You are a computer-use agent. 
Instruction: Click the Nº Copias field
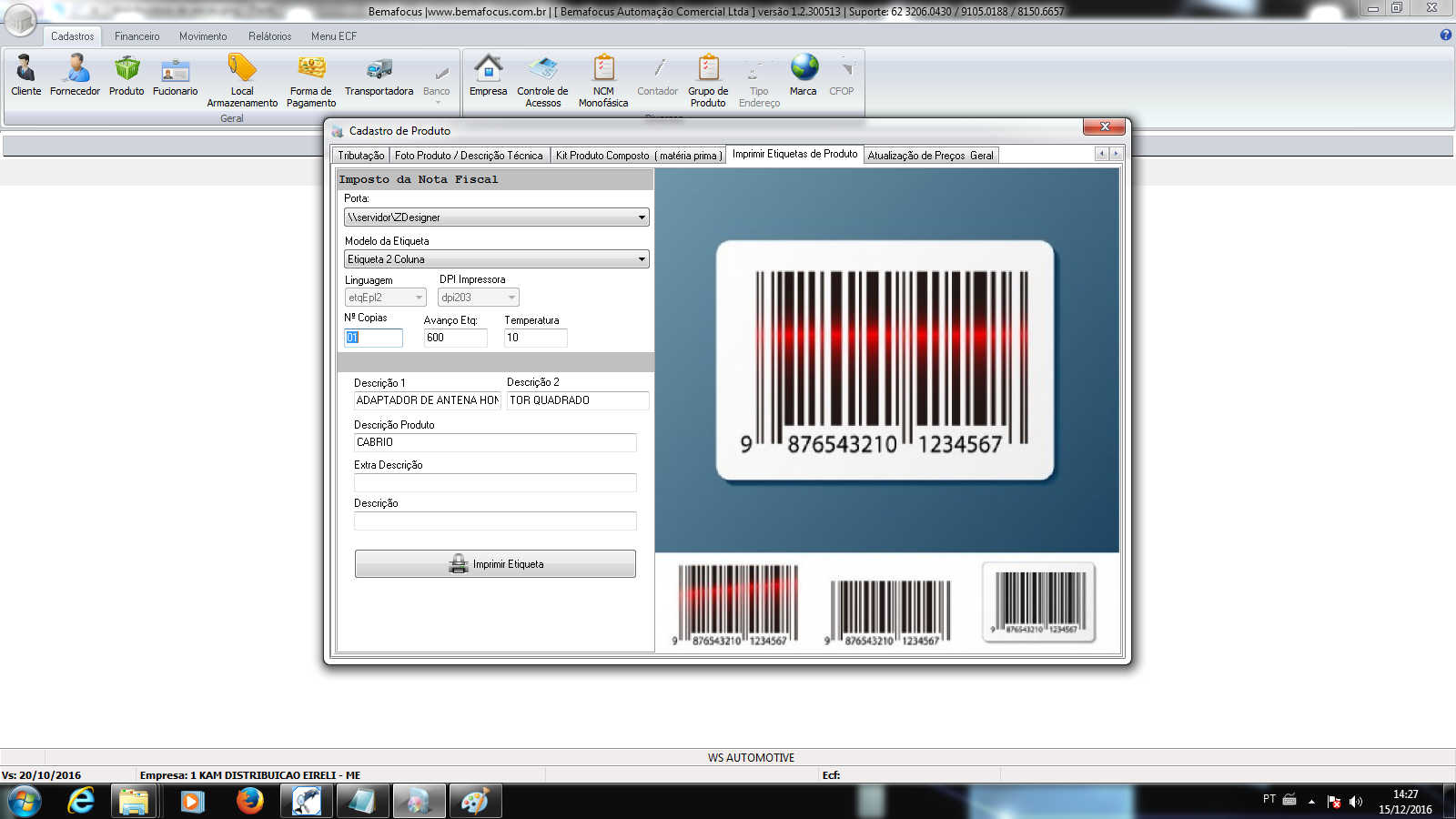[x=373, y=338]
